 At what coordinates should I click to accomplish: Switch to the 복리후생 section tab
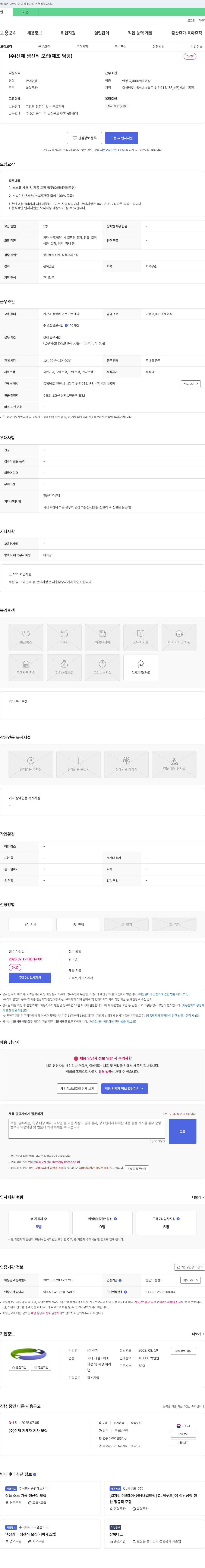click(x=120, y=46)
